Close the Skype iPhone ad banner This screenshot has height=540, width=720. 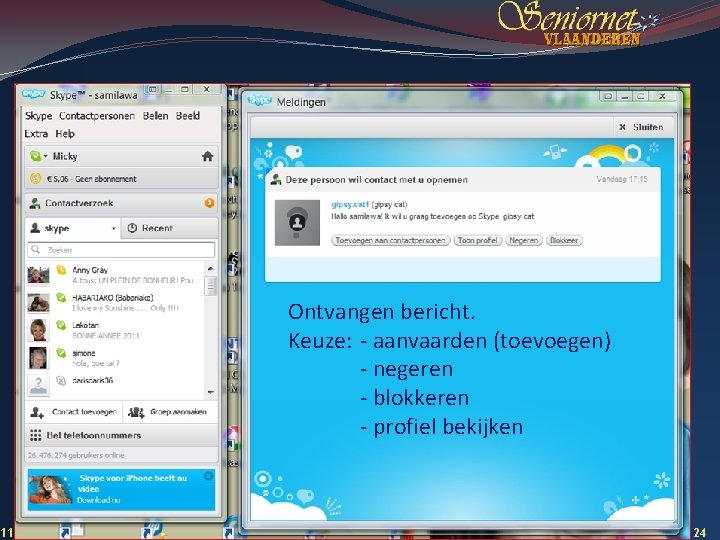point(208,476)
